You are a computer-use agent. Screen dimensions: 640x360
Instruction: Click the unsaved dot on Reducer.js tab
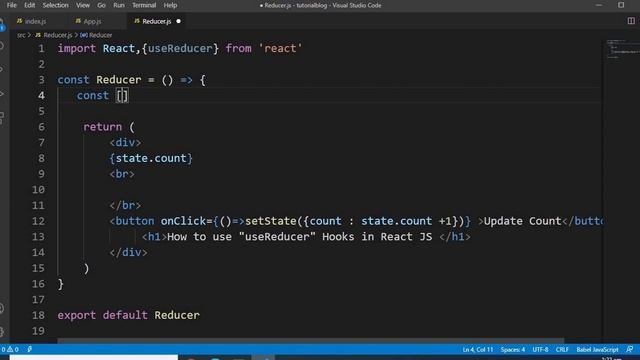pyautogui.click(x=178, y=21)
